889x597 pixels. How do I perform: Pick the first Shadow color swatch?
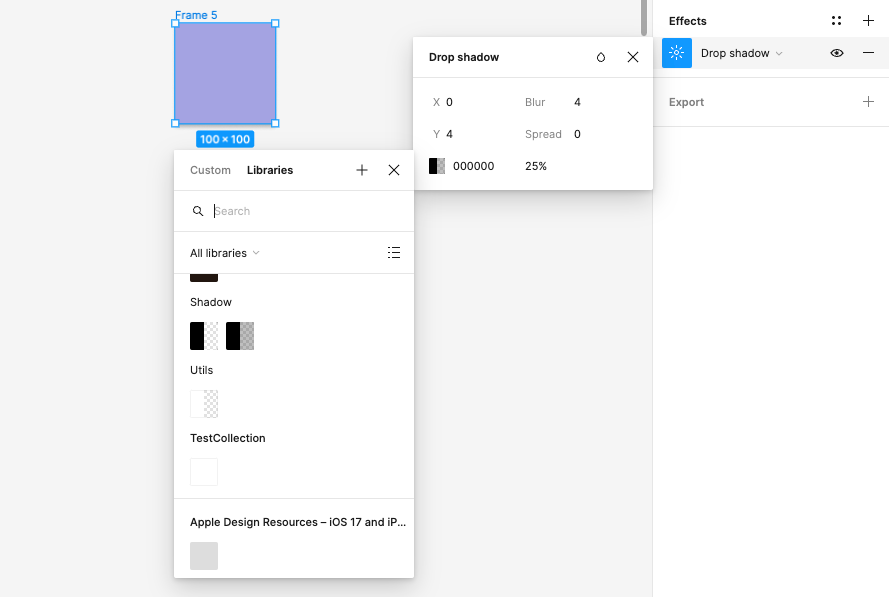204,336
